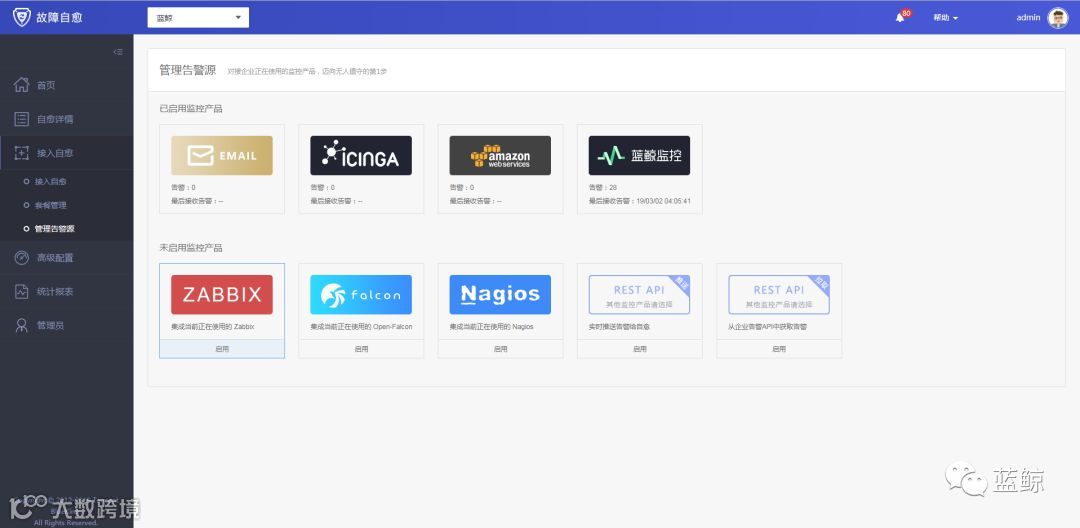Image resolution: width=1080 pixels, height=528 pixels.
Task: Click the REST API pull alarm logo
Action: click(x=779, y=295)
